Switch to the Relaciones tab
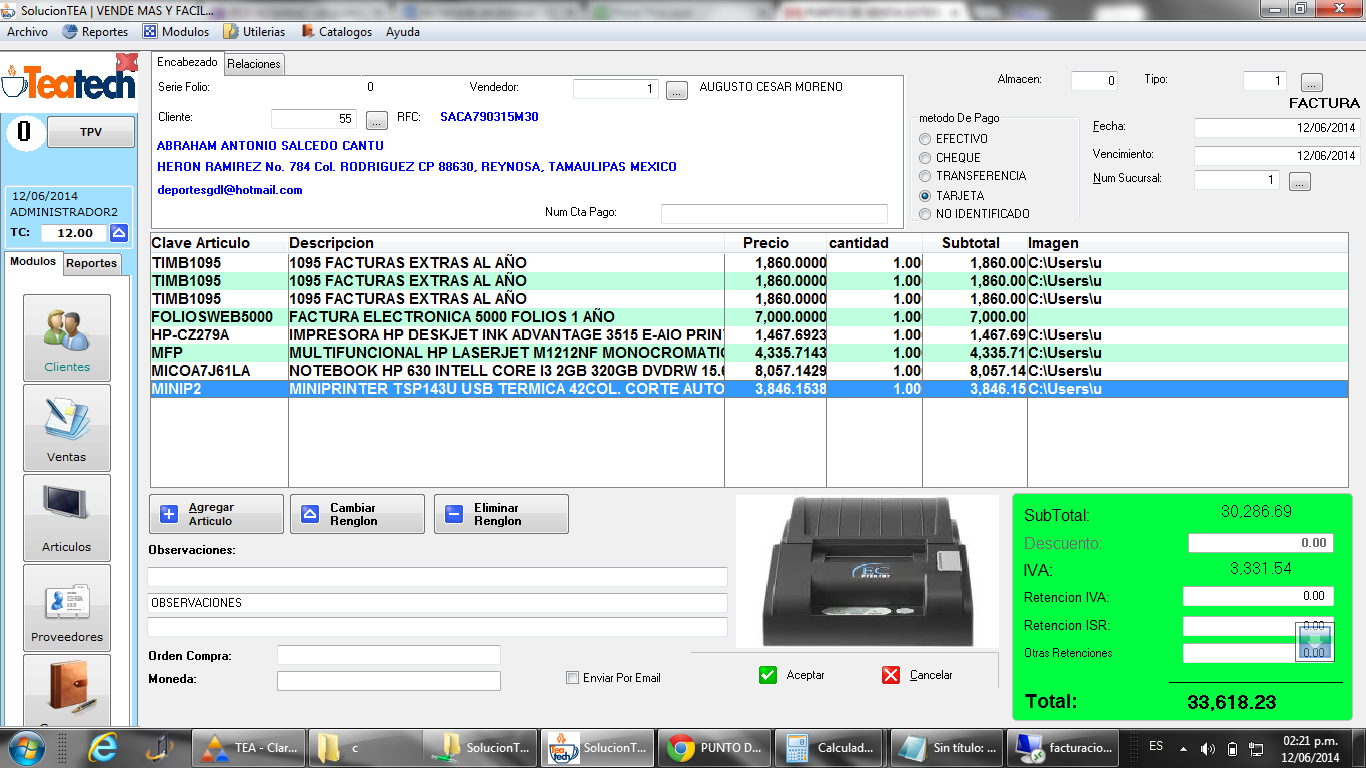Screen dimensions: 1366x768 coord(254,62)
